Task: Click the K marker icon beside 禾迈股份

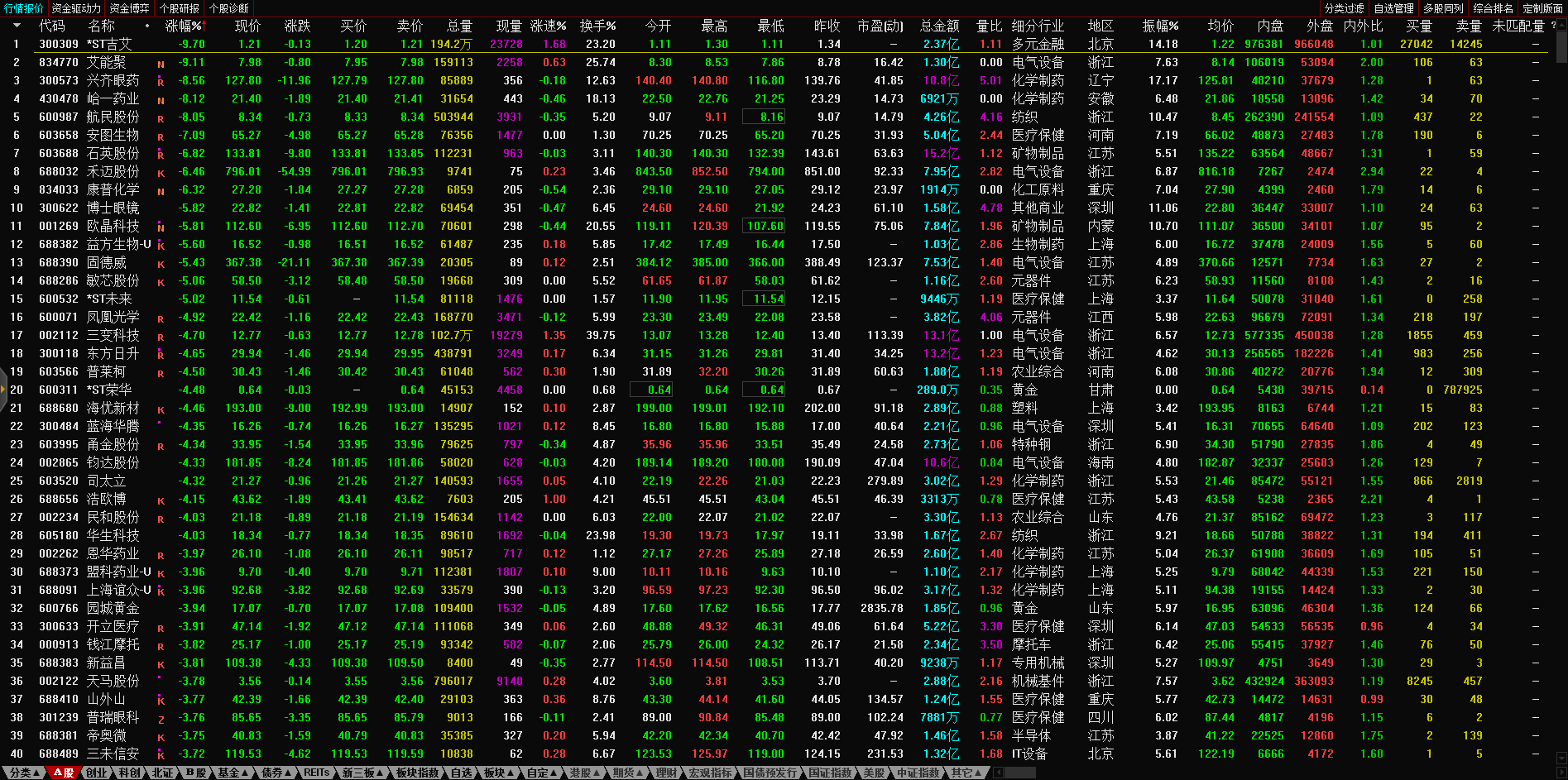Action: [161, 173]
